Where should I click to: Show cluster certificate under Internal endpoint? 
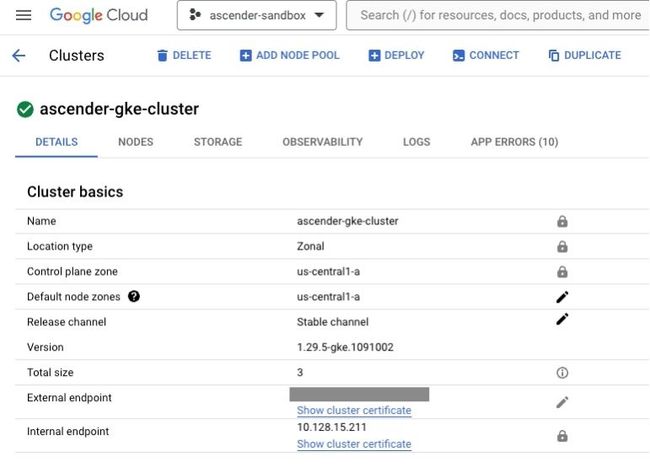pyautogui.click(x=354, y=444)
